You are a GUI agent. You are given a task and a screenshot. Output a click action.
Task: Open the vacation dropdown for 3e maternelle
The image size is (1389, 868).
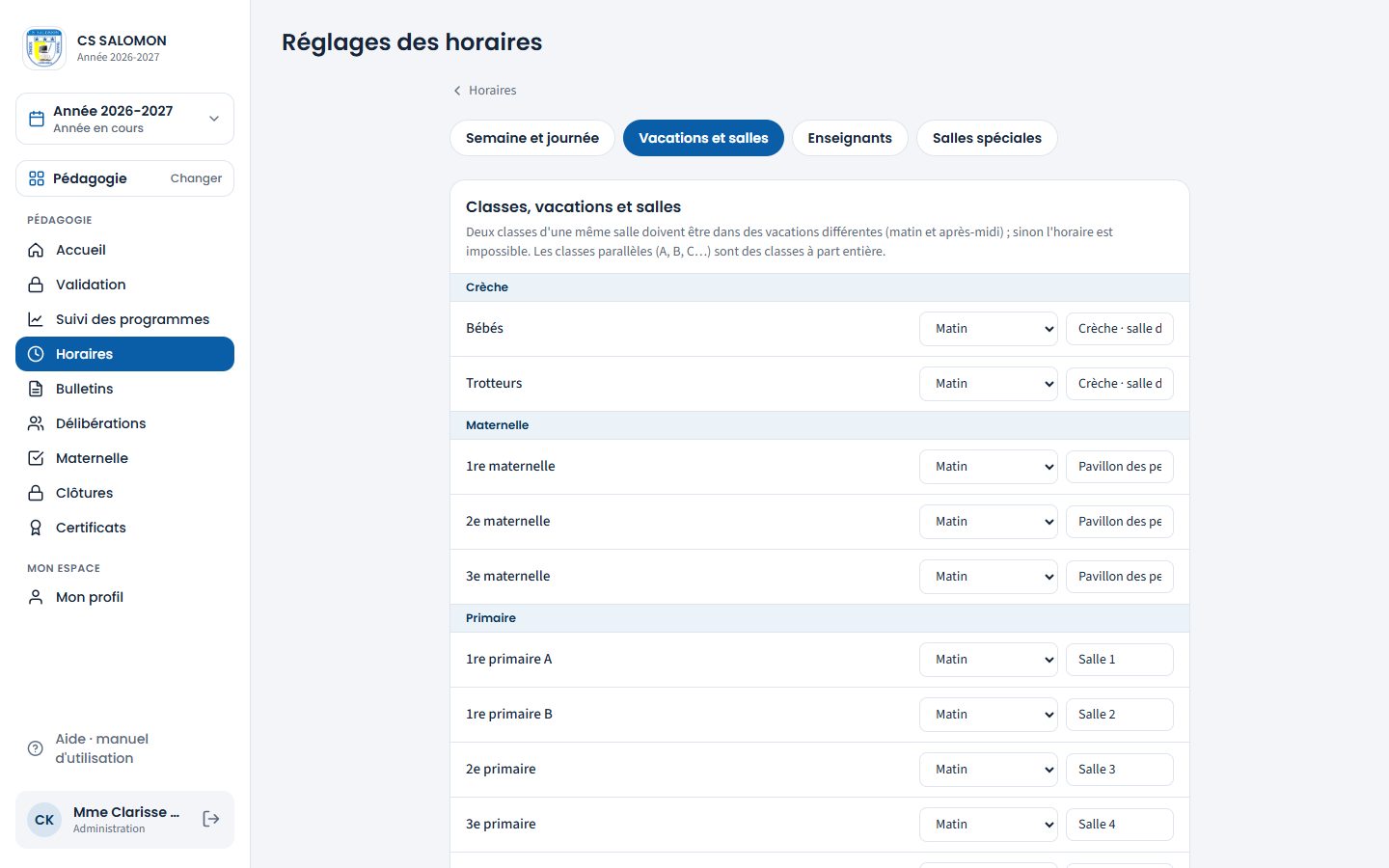pos(989,577)
